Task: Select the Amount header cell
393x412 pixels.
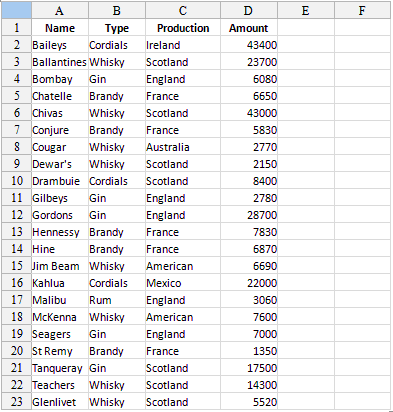Action: tap(249, 28)
